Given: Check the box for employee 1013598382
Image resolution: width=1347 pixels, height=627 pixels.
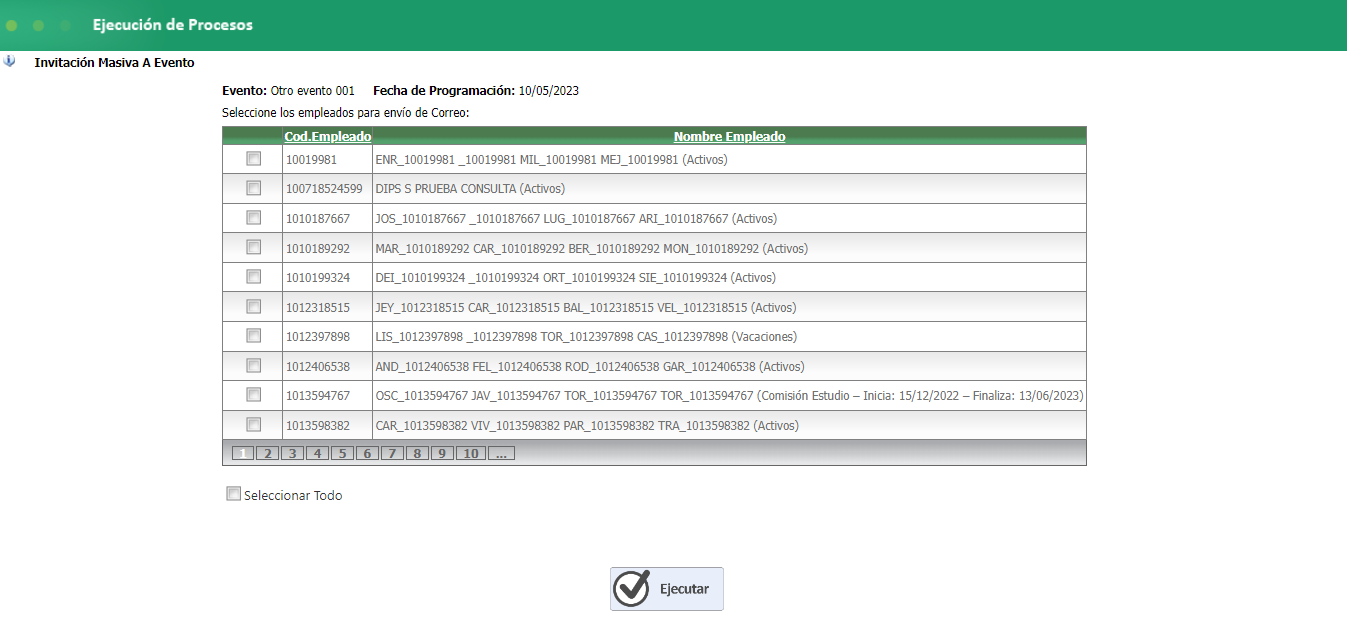Looking at the screenshot, I should (254, 424).
